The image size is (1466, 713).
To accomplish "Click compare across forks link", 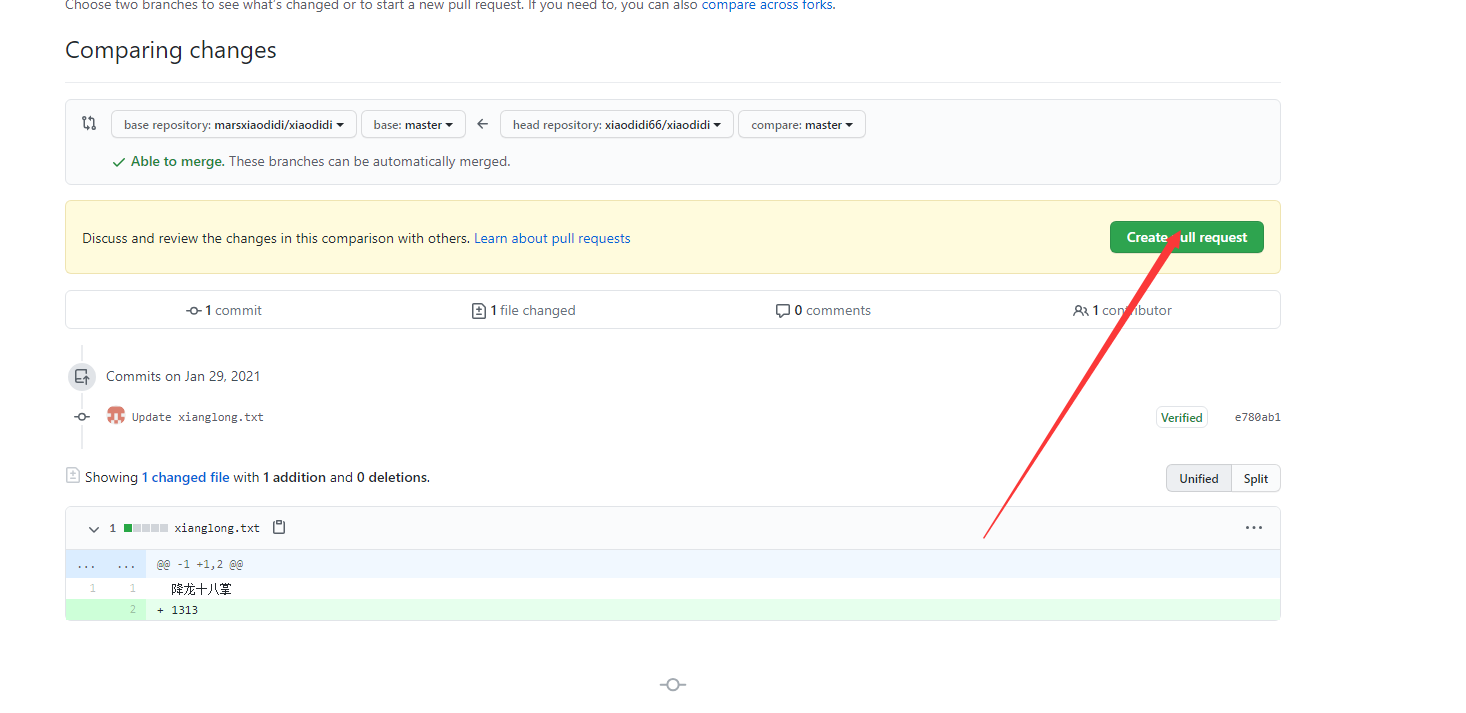I will pos(767,5).
